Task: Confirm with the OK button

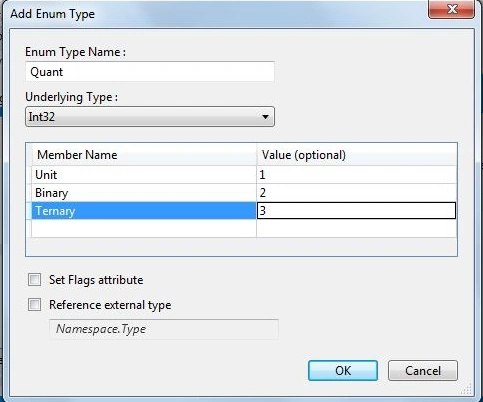Action: 343,371
